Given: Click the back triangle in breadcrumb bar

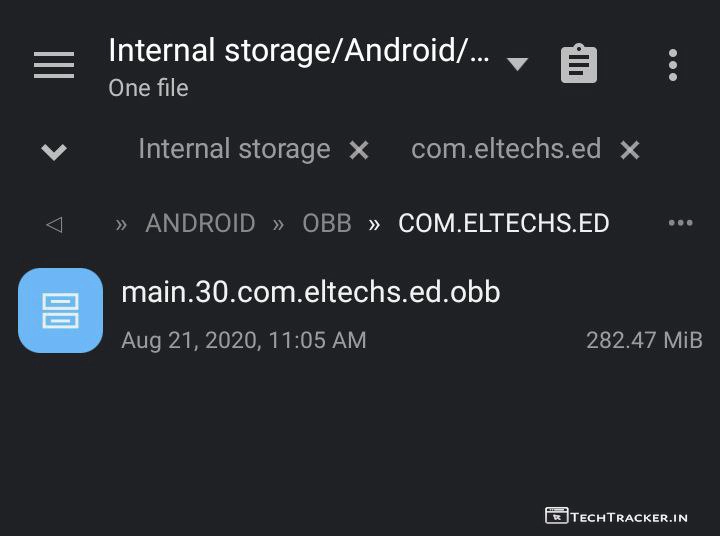Looking at the screenshot, I should pos(54,224).
